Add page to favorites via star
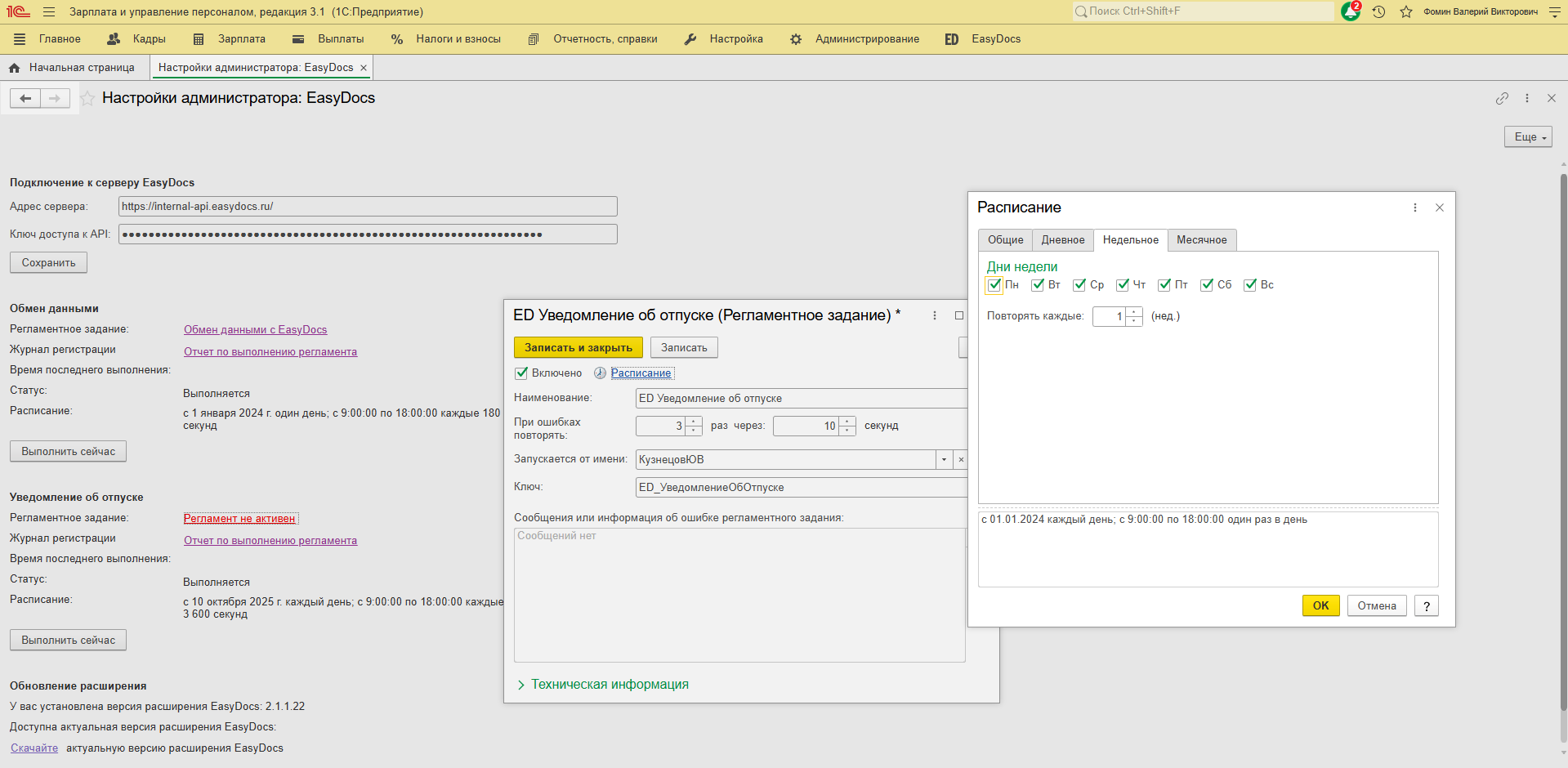Screen dimensions: 1568x768 87,99
